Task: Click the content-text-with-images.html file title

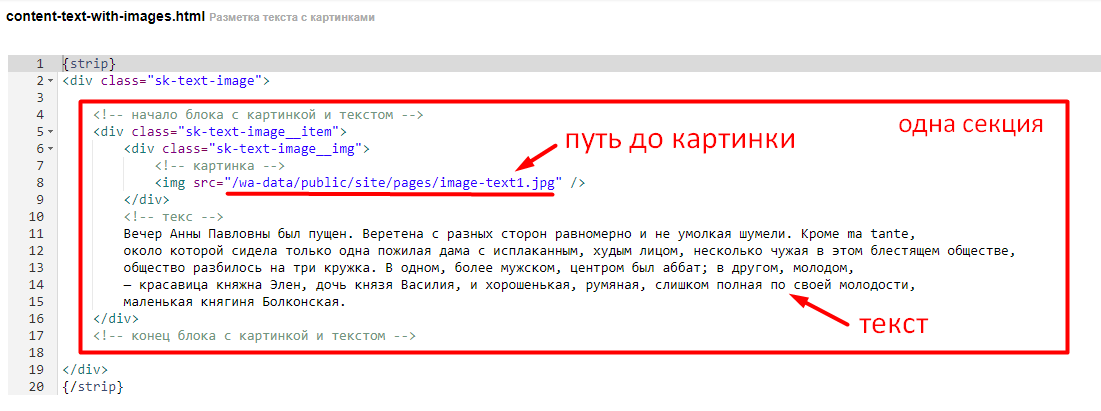Action: [x=105, y=18]
